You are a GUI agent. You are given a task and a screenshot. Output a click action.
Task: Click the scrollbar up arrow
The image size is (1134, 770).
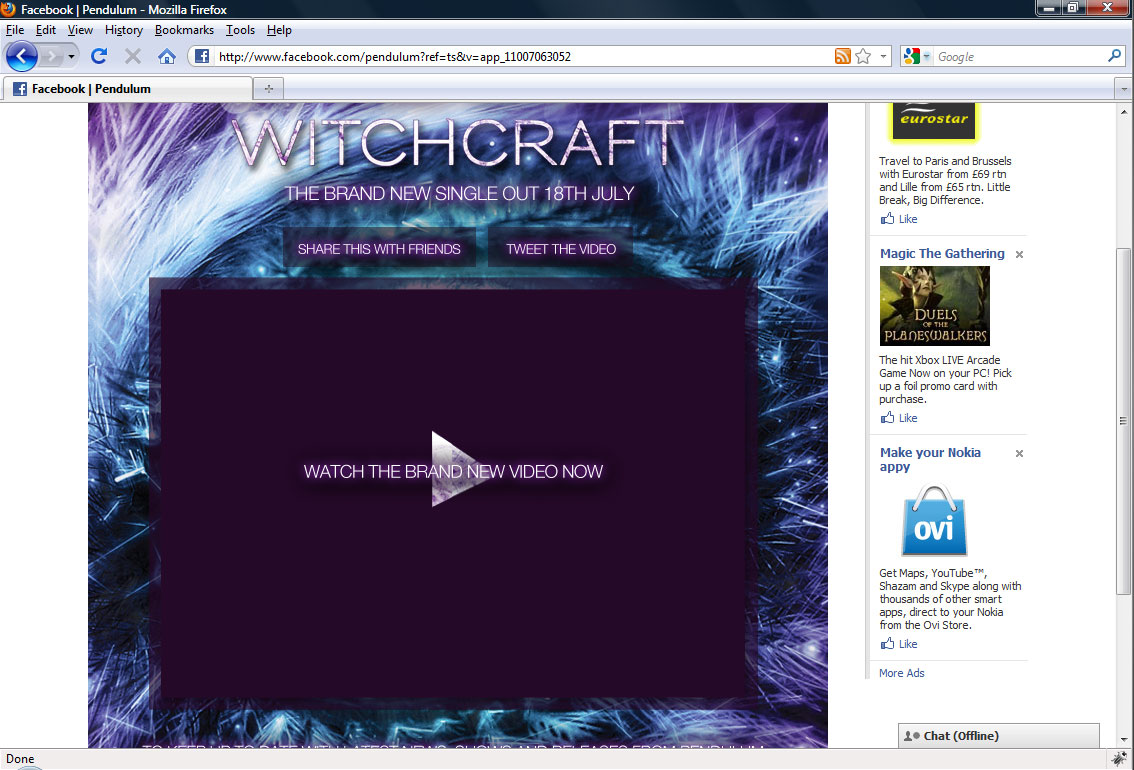coord(1123,112)
